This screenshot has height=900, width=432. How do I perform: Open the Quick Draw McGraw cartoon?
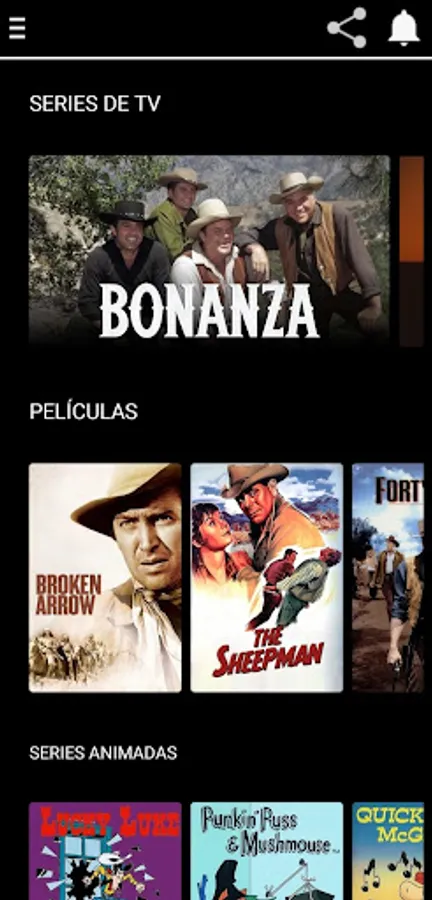[x=388, y=851]
